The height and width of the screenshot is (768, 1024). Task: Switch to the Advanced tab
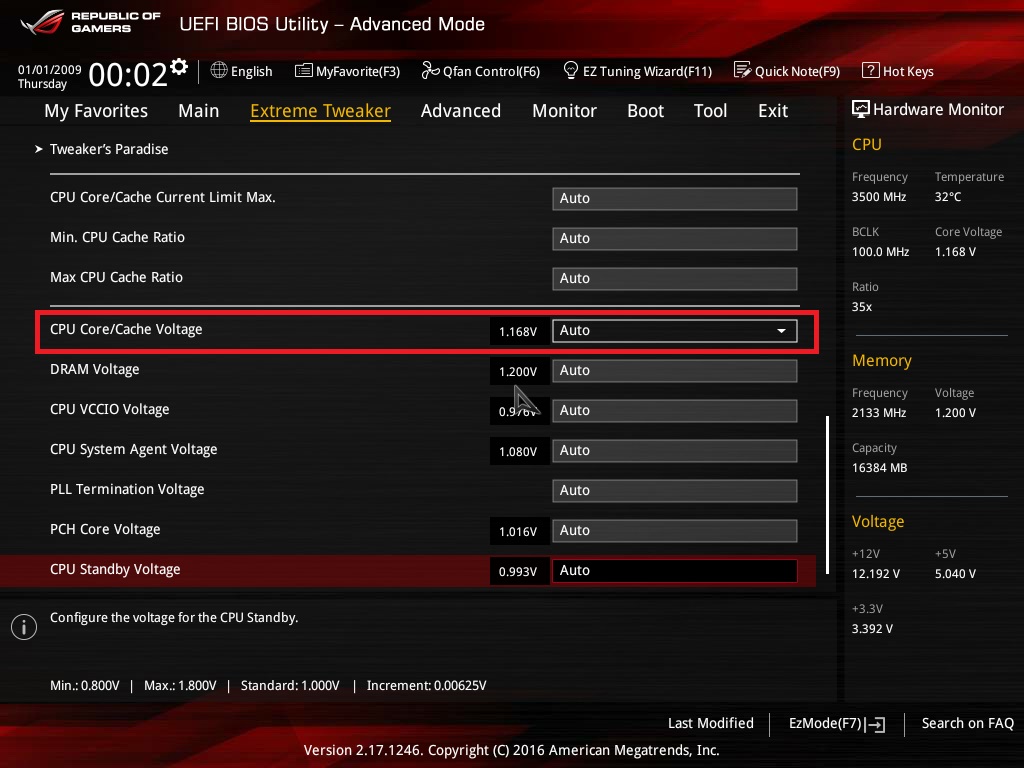tap(460, 111)
